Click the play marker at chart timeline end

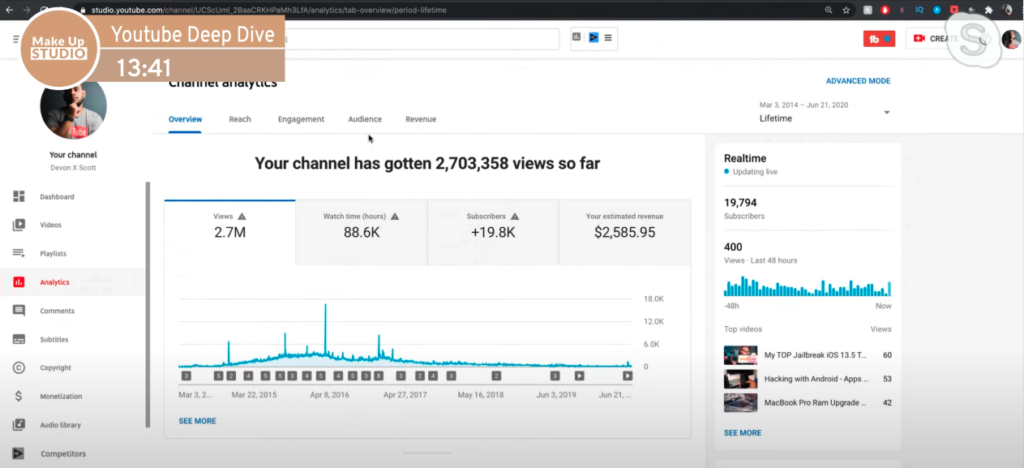tap(627, 376)
